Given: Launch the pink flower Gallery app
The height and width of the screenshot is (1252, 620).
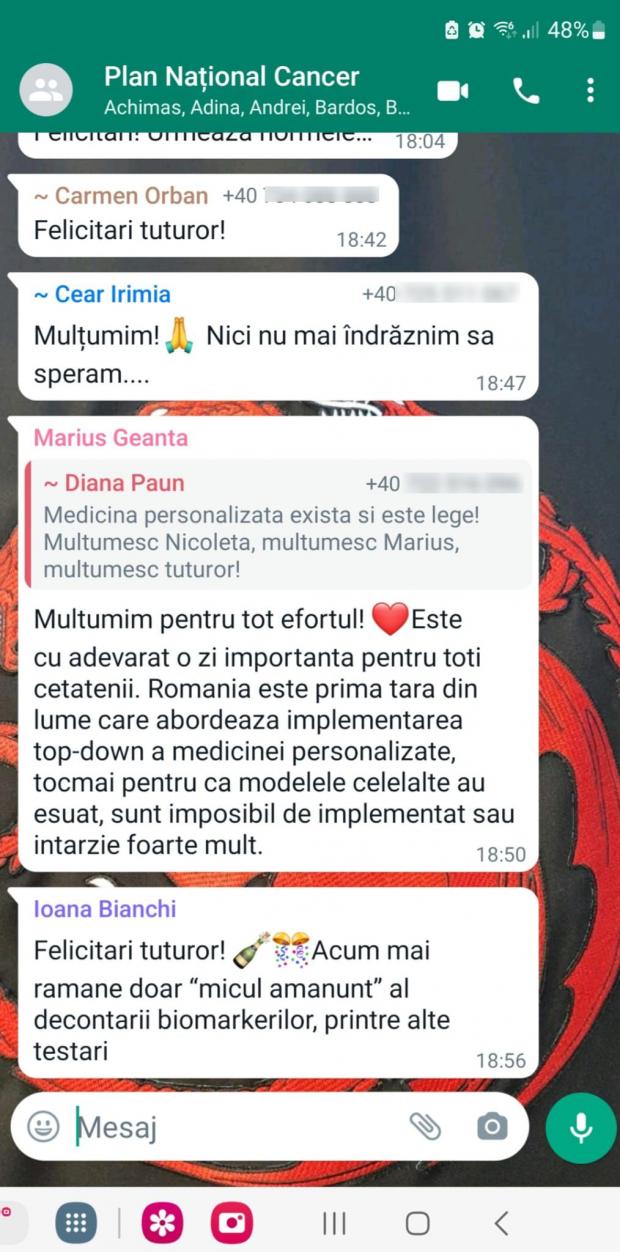Looking at the screenshot, I should [162, 1222].
